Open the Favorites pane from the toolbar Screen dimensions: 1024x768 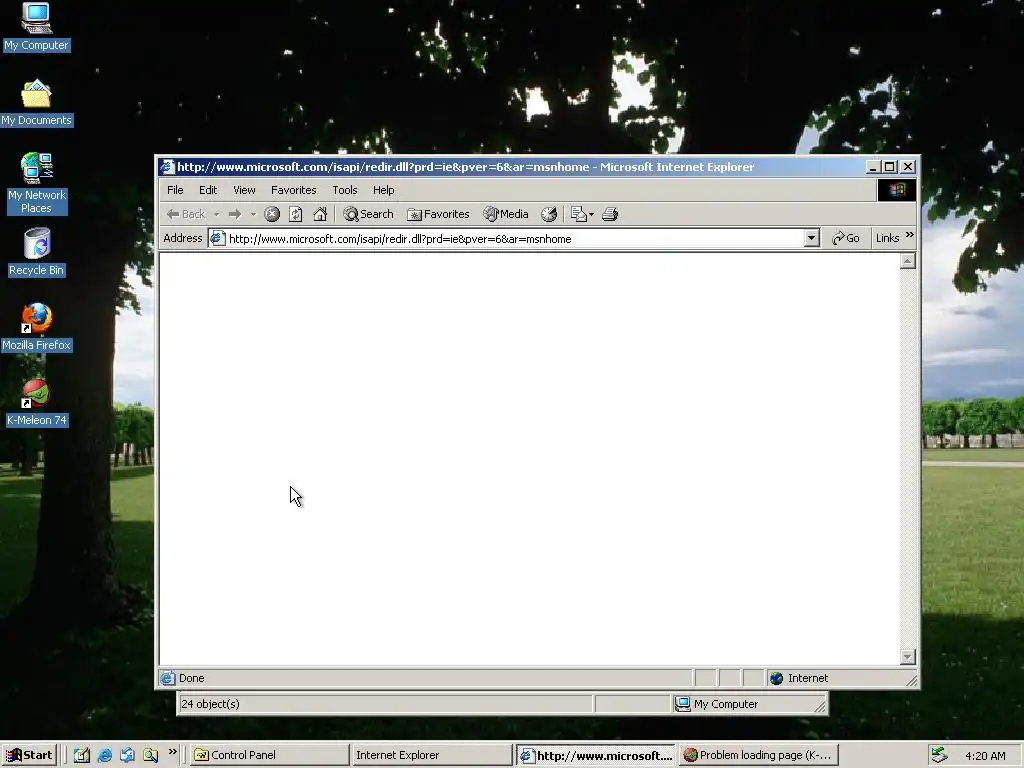pos(438,214)
